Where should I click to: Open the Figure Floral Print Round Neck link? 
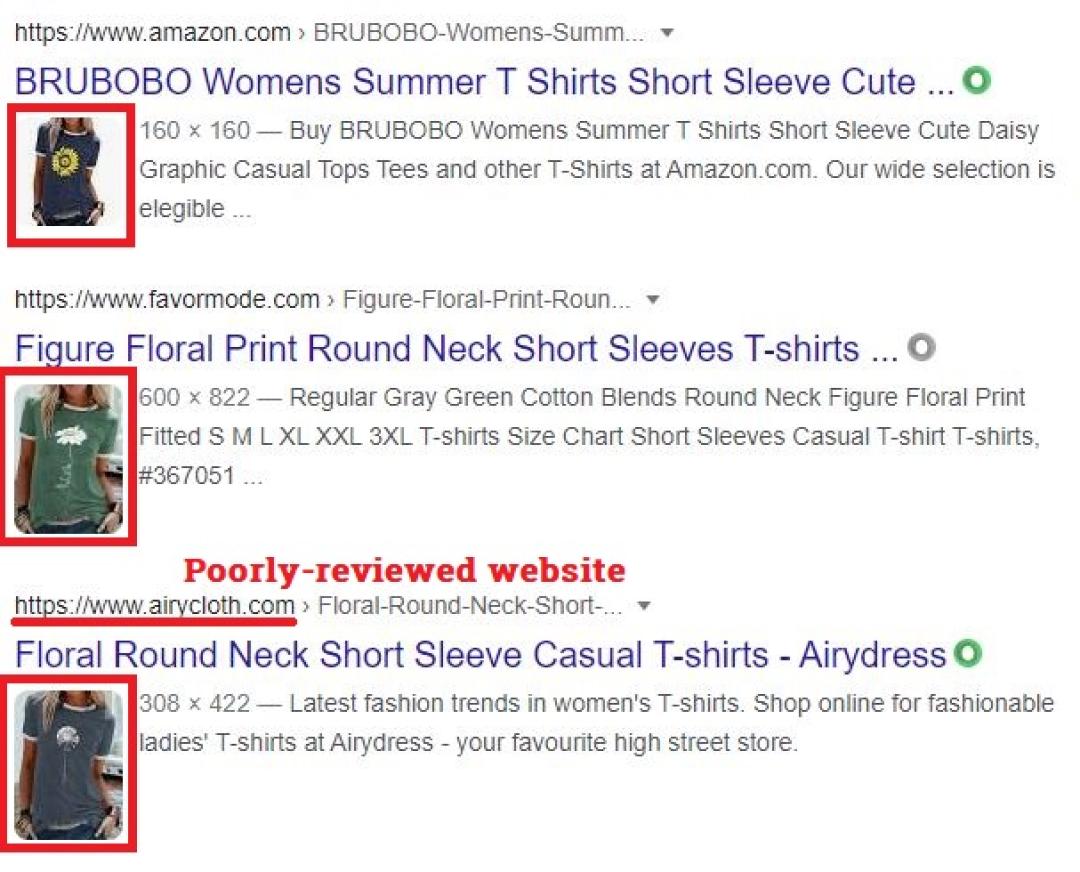[x=456, y=349]
